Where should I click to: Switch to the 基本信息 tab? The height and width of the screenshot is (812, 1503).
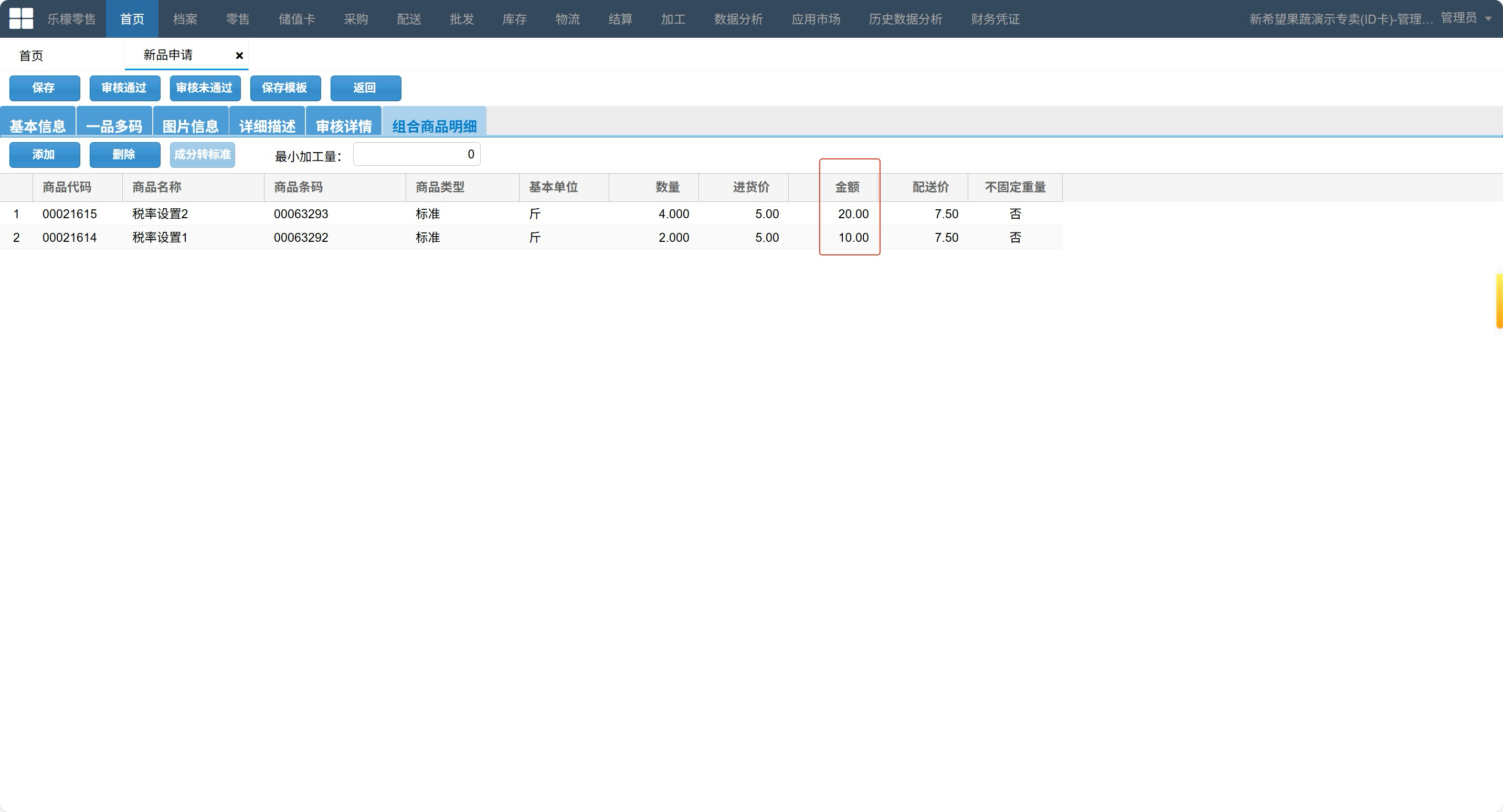[x=37, y=121]
